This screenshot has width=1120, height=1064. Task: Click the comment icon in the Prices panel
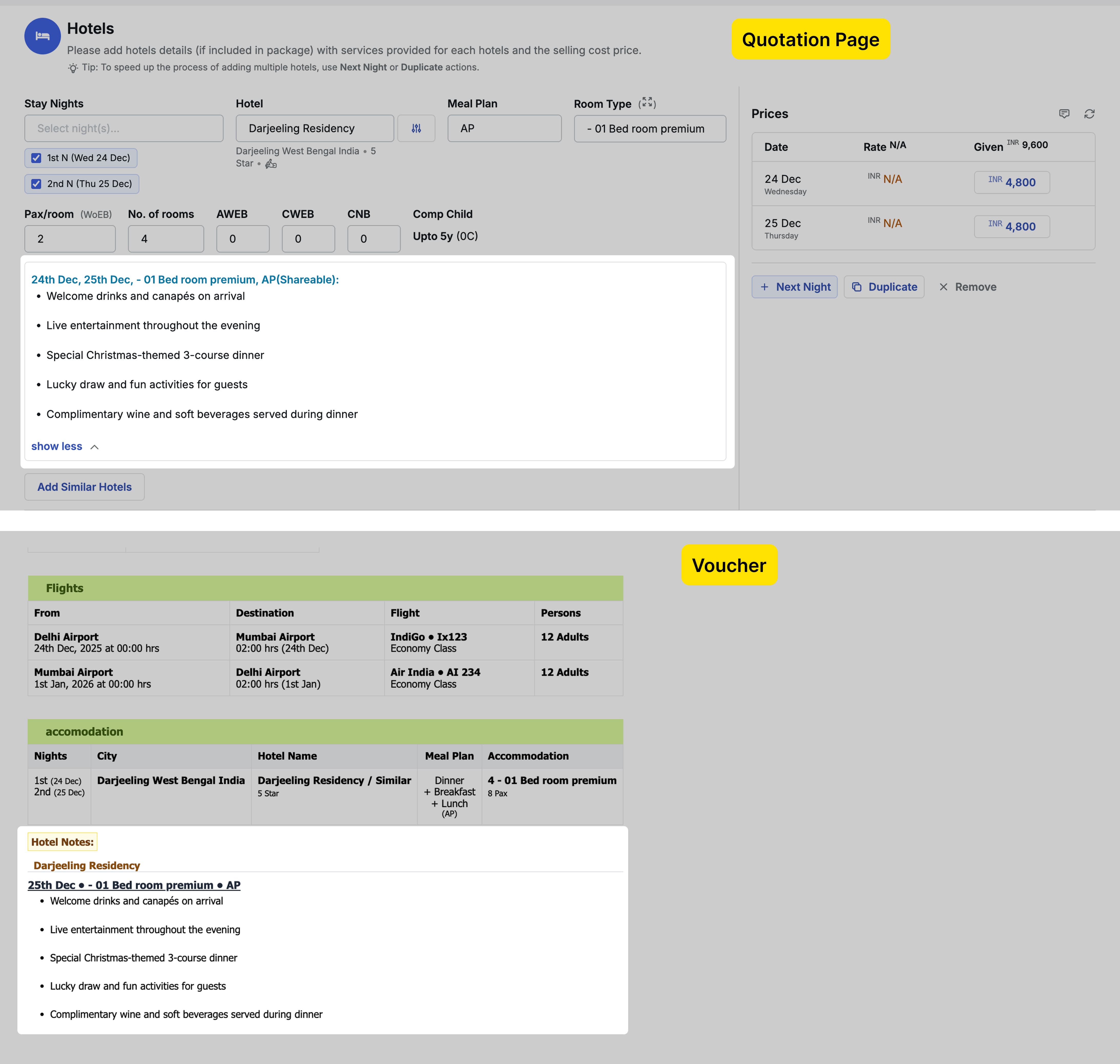[1064, 114]
